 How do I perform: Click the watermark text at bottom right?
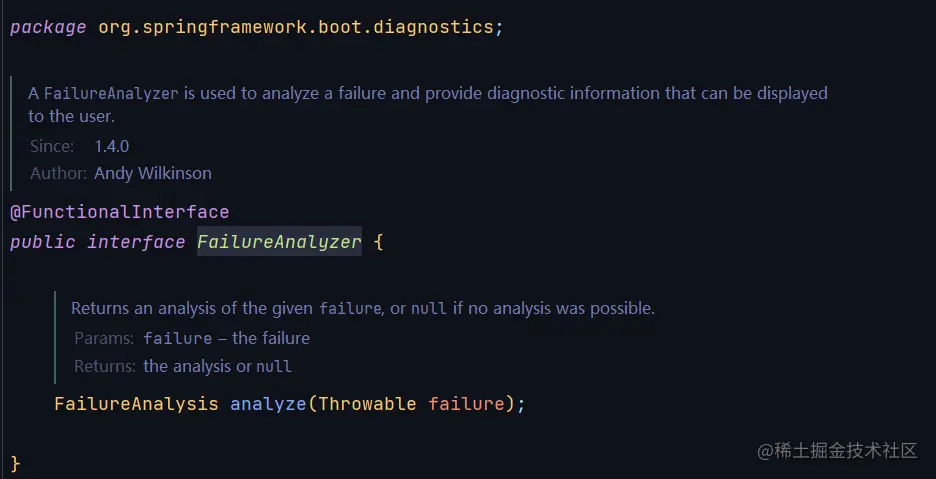click(837, 451)
